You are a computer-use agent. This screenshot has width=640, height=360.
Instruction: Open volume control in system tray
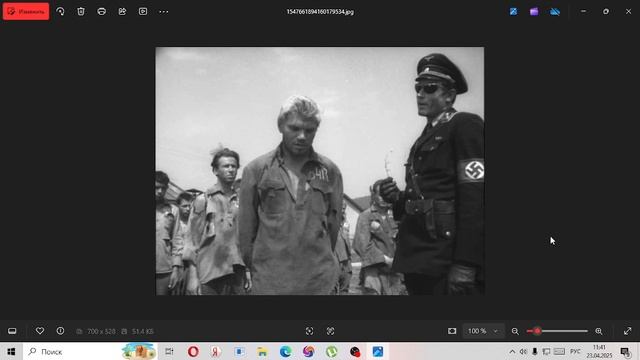pos(523,351)
